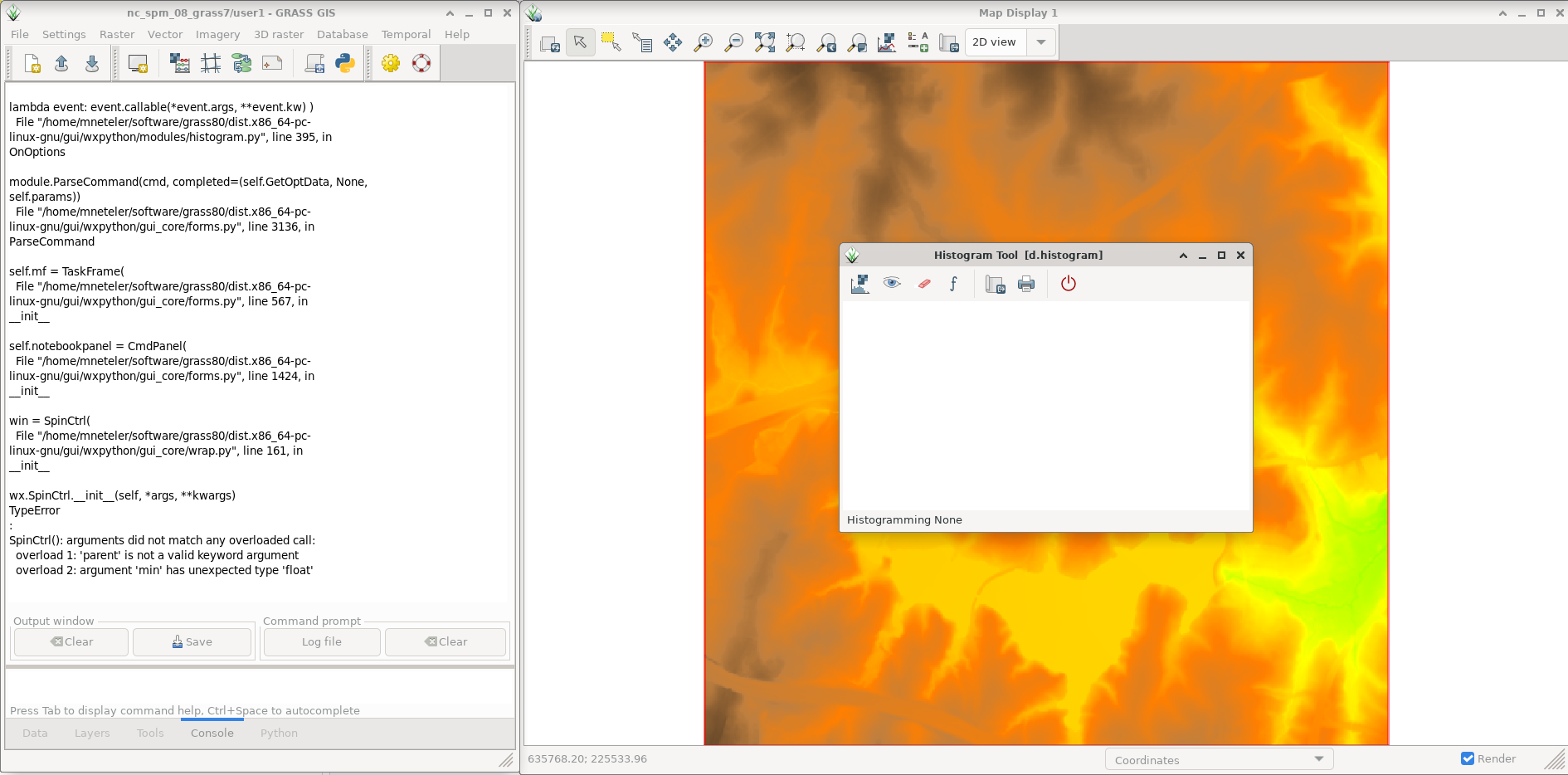Print the histogram

[1026, 284]
